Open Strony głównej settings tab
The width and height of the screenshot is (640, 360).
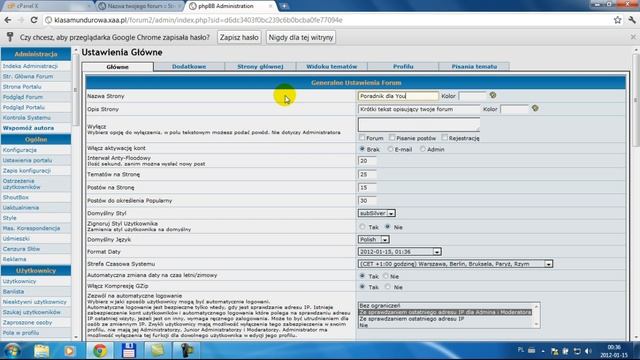[260, 67]
